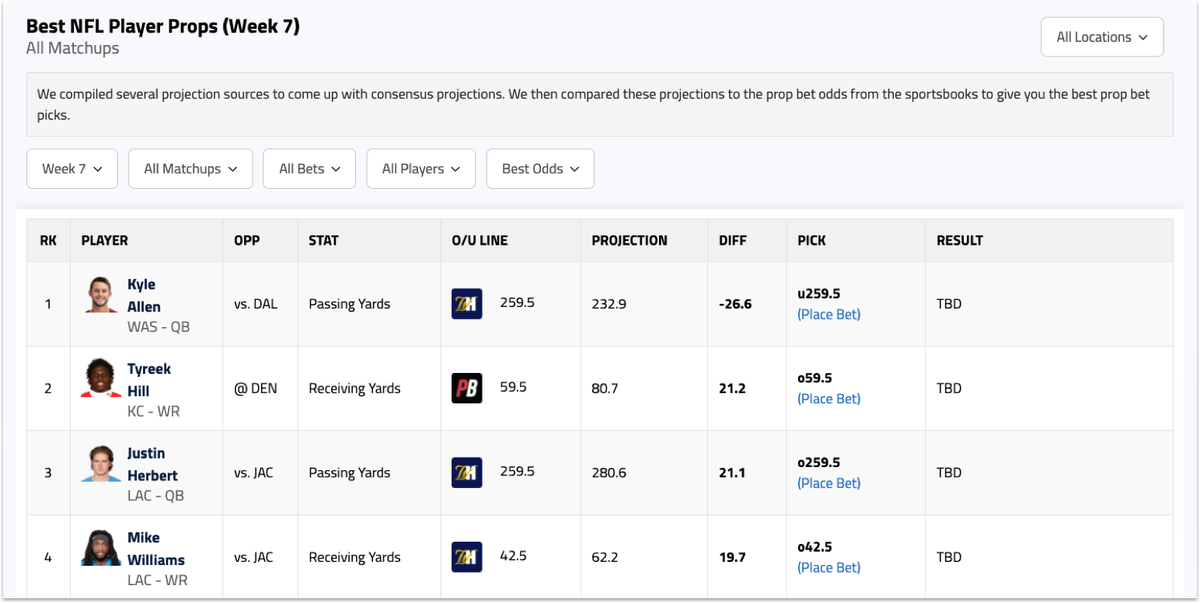Viewport: 1200px width, 603px height.
Task: Open the Week 7 dropdown
Action: click(72, 169)
